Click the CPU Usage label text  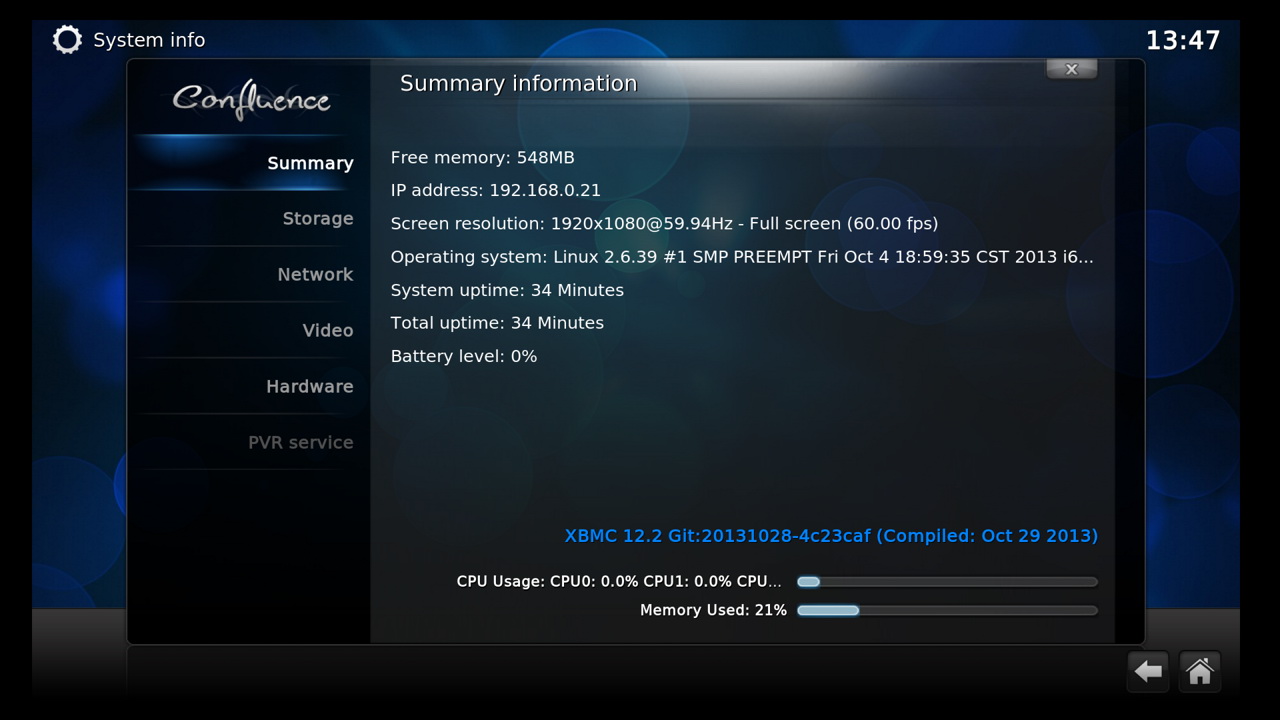tap(619, 582)
